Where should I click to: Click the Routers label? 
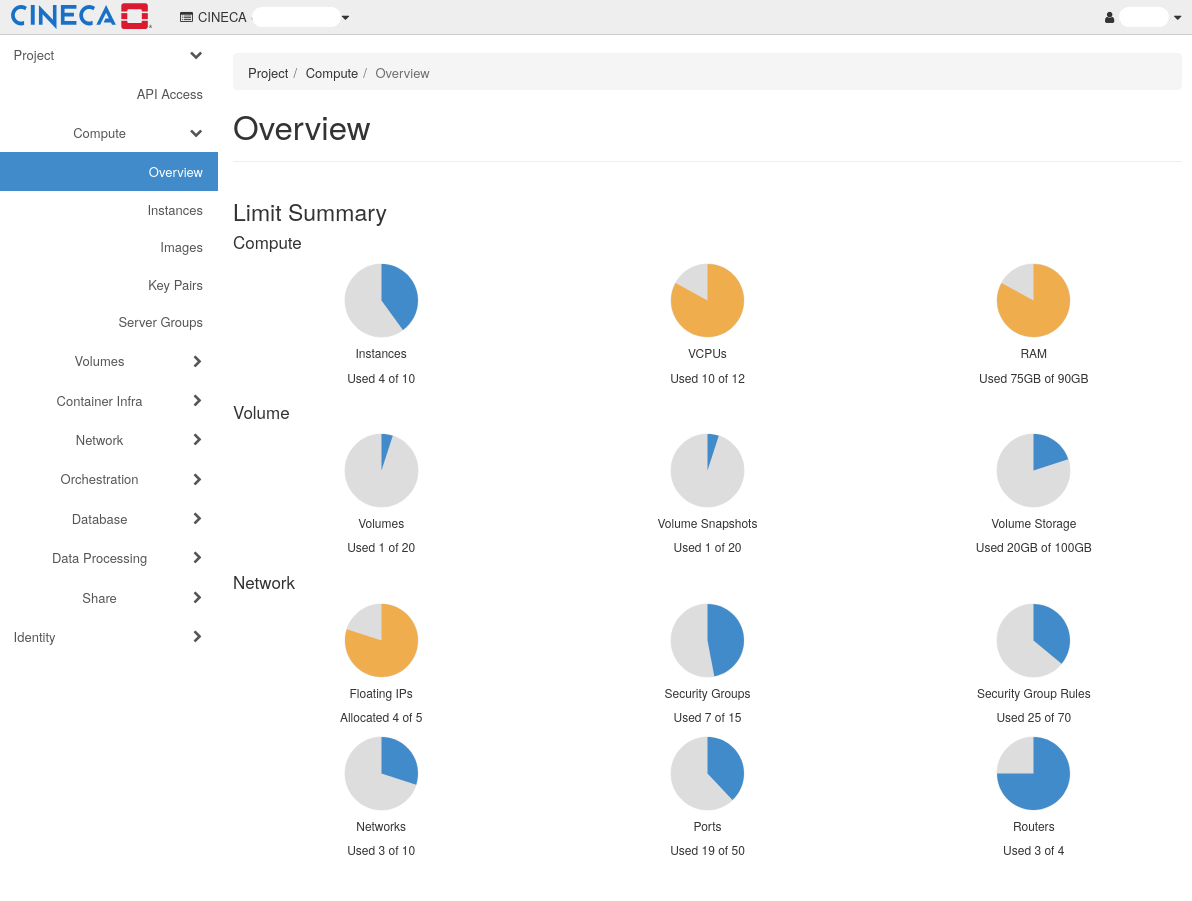[x=1033, y=826]
